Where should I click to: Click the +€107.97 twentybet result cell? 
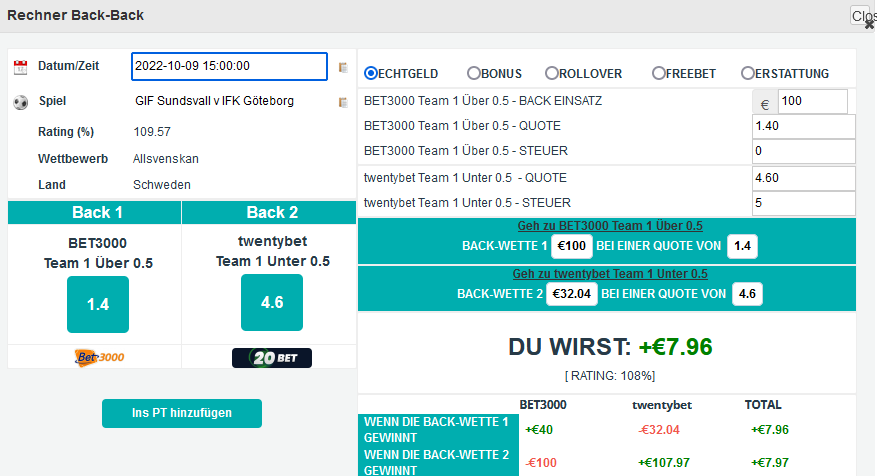(664, 463)
